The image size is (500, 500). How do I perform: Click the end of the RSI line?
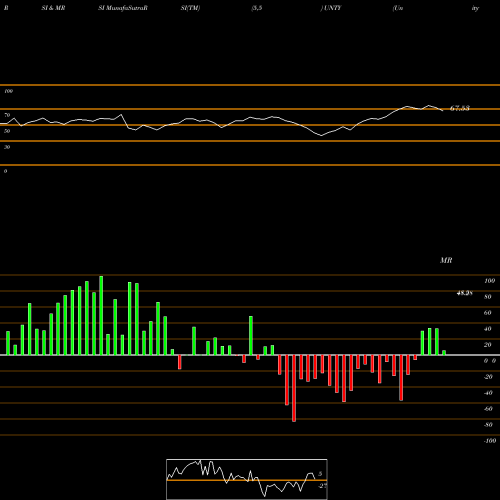[x=443, y=110]
